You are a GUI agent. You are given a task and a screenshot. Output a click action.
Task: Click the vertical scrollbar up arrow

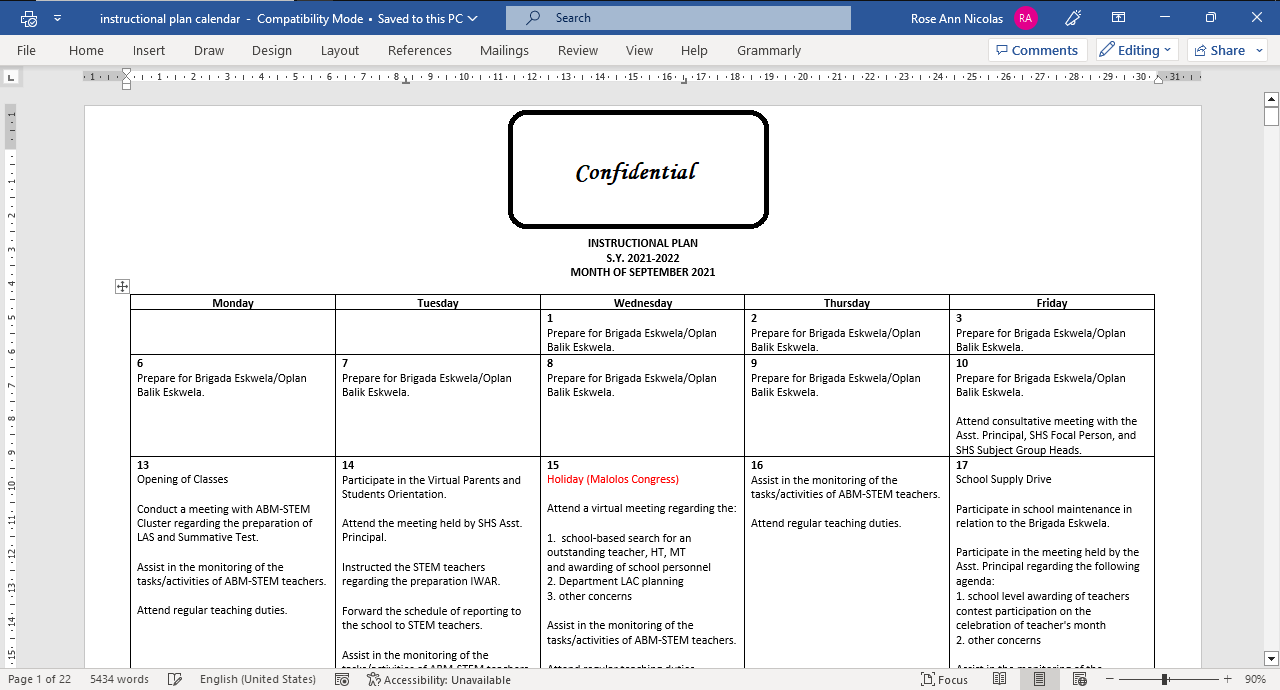point(1271,98)
